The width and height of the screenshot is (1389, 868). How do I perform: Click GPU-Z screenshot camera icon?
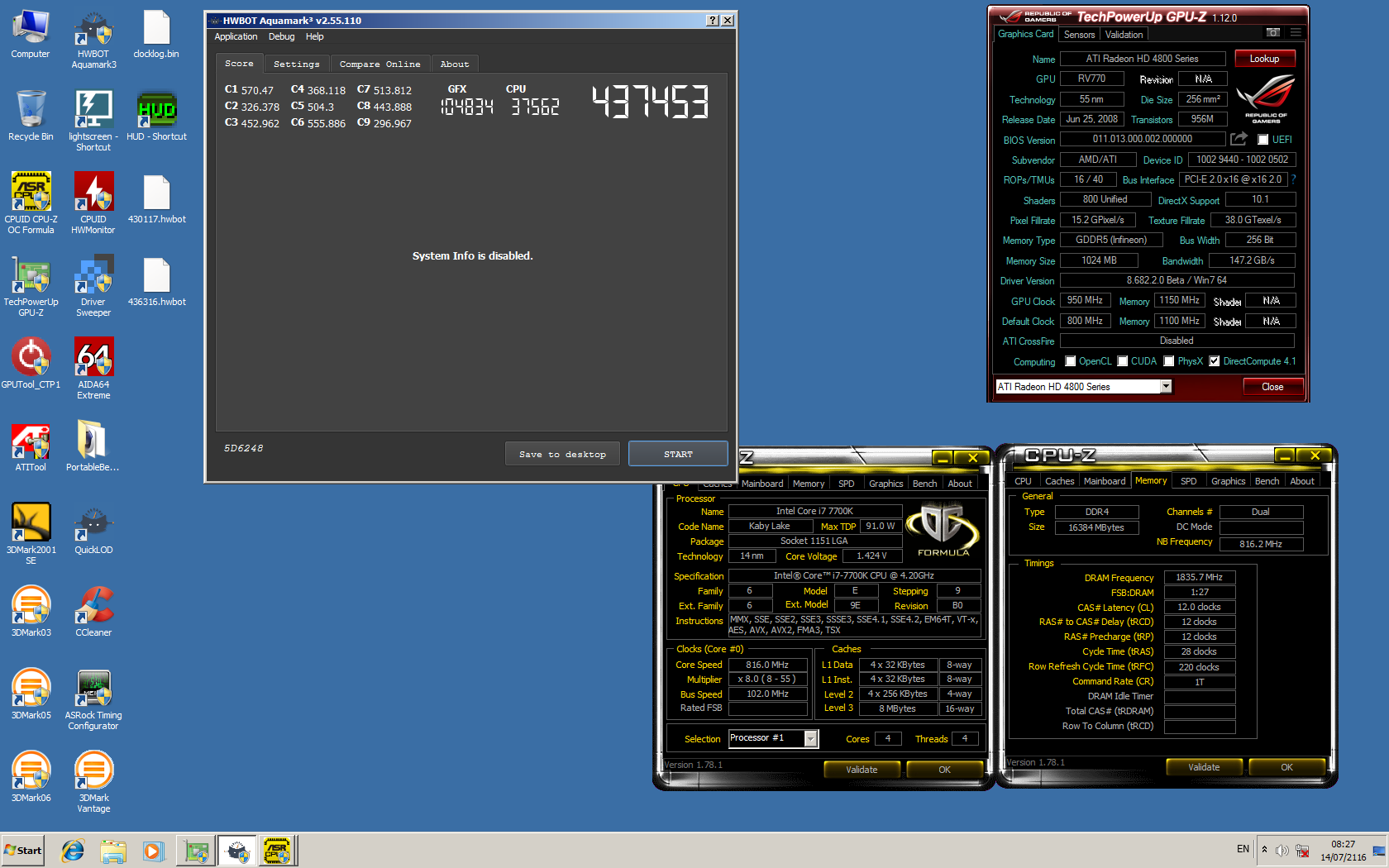coord(1273,32)
